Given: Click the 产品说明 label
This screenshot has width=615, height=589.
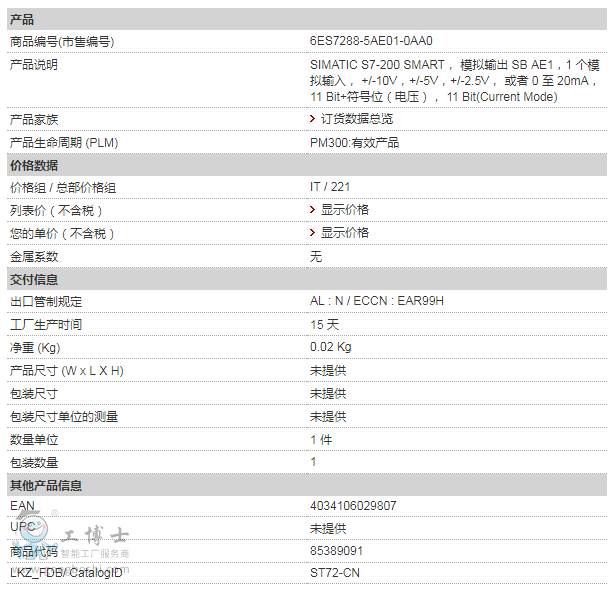Looking at the screenshot, I should (x=34, y=65).
